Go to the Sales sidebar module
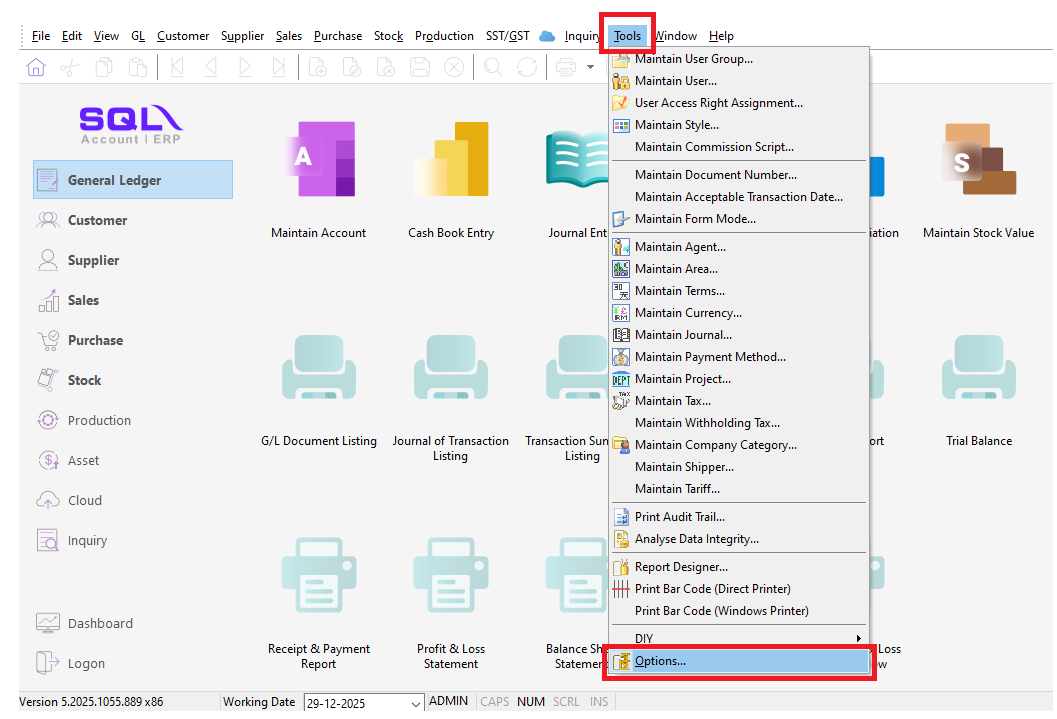The width and height of the screenshot is (1057, 719). point(83,300)
